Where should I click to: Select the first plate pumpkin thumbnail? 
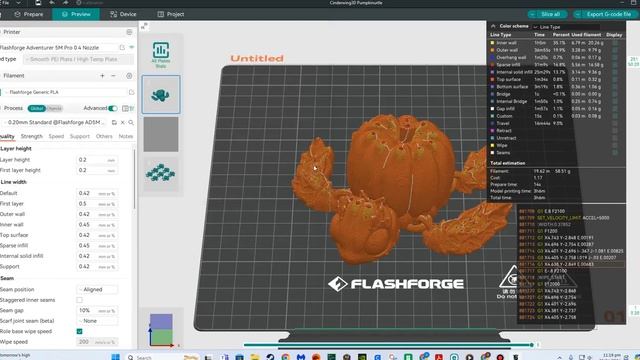[161, 94]
